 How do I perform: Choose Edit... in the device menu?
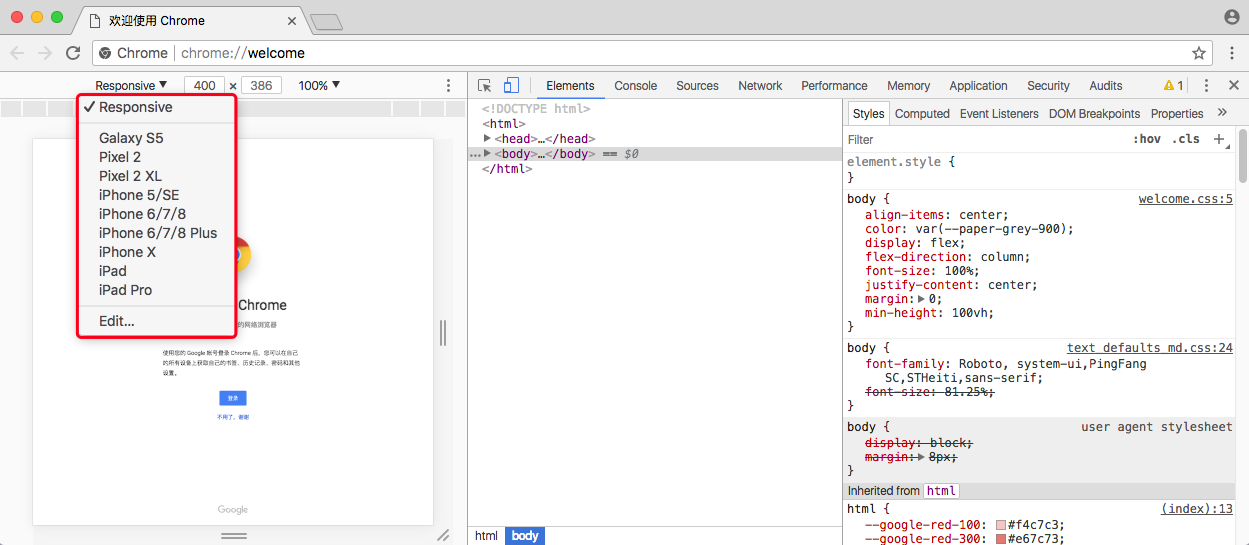pyautogui.click(x=116, y=321)
